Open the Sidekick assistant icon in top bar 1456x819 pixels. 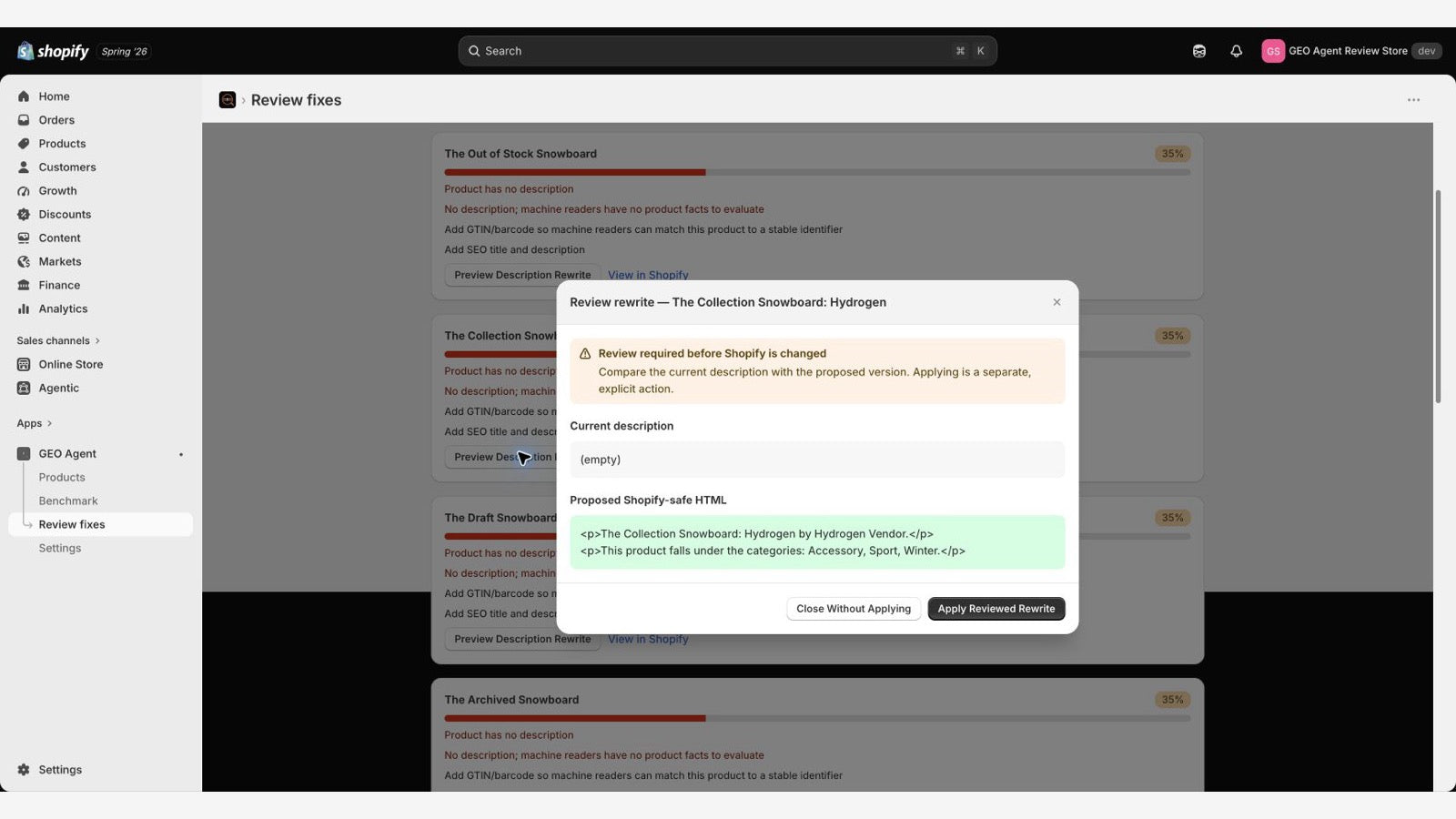[1199, 51]
